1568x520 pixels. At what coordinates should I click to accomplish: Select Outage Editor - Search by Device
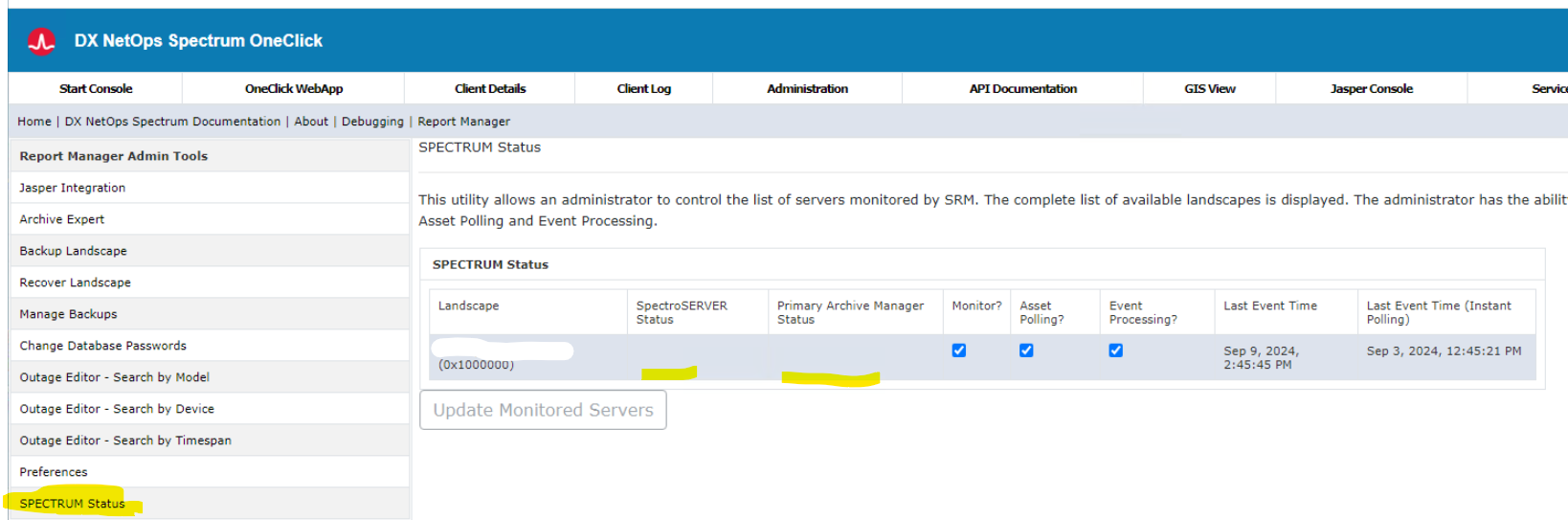(117, 409)
